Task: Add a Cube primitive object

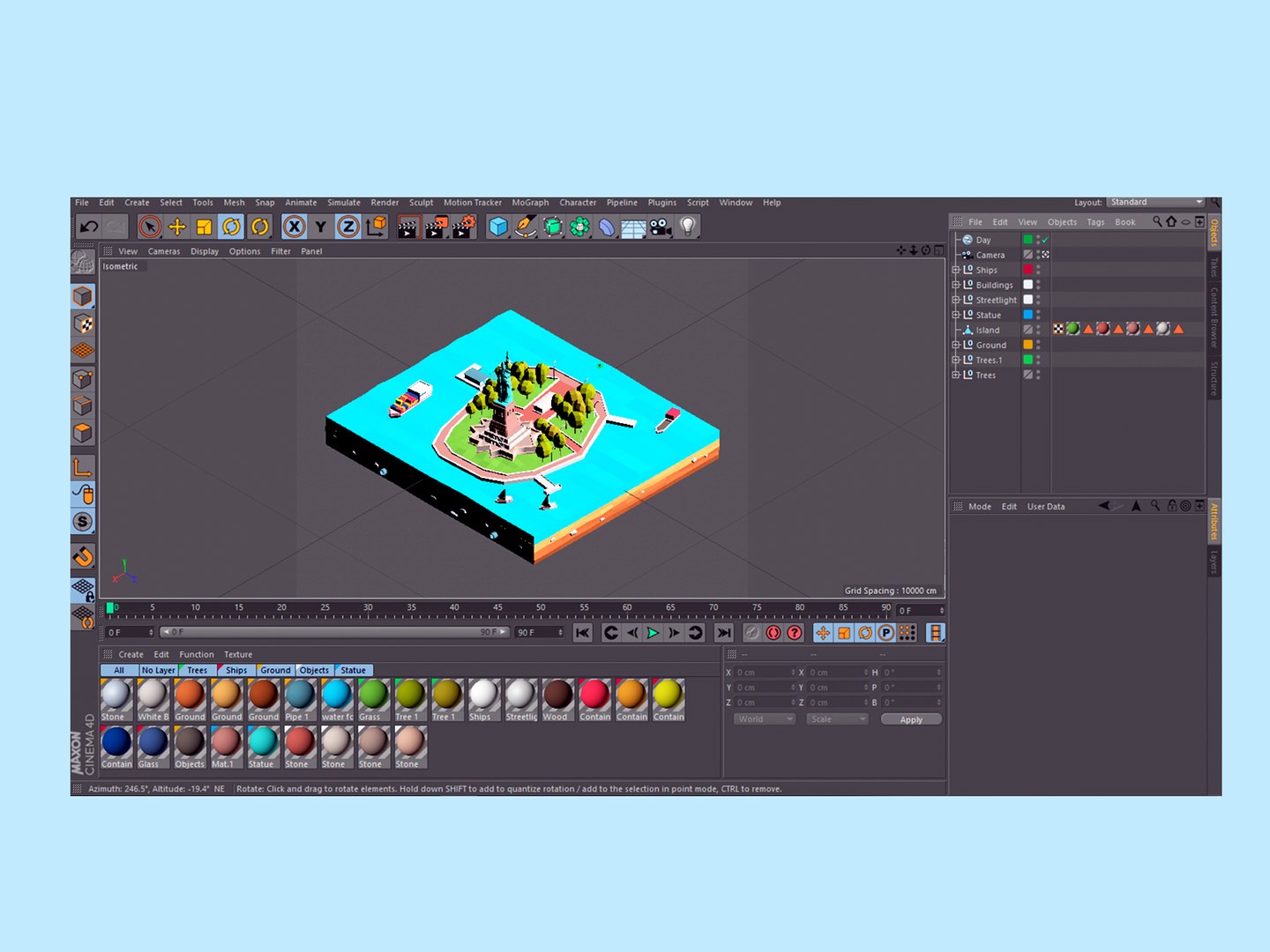Action: pos(498,227)
